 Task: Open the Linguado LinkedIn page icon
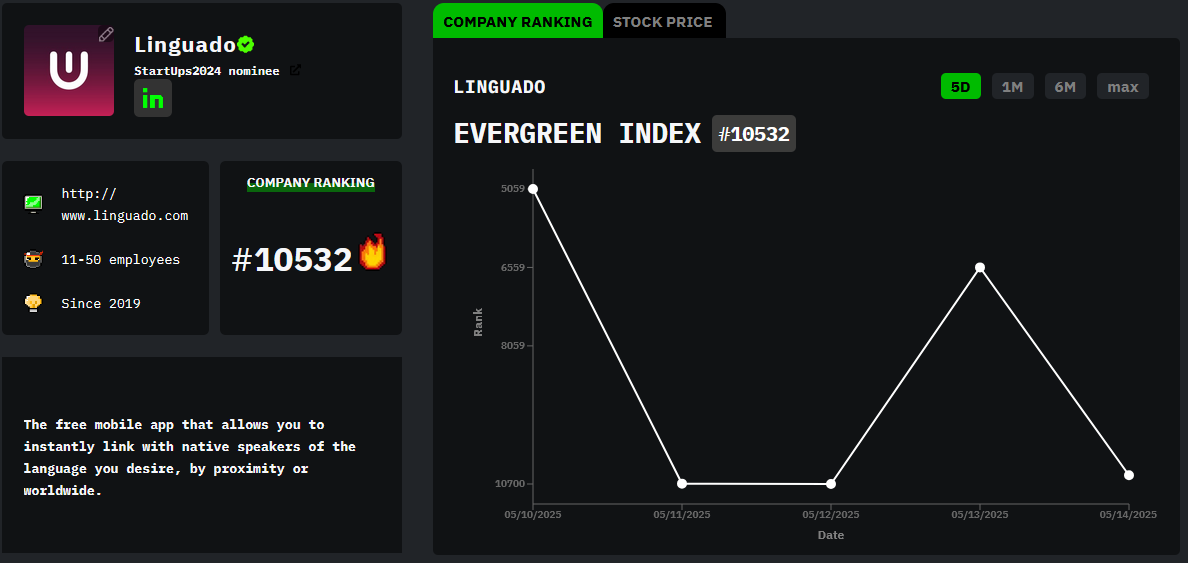153,99
